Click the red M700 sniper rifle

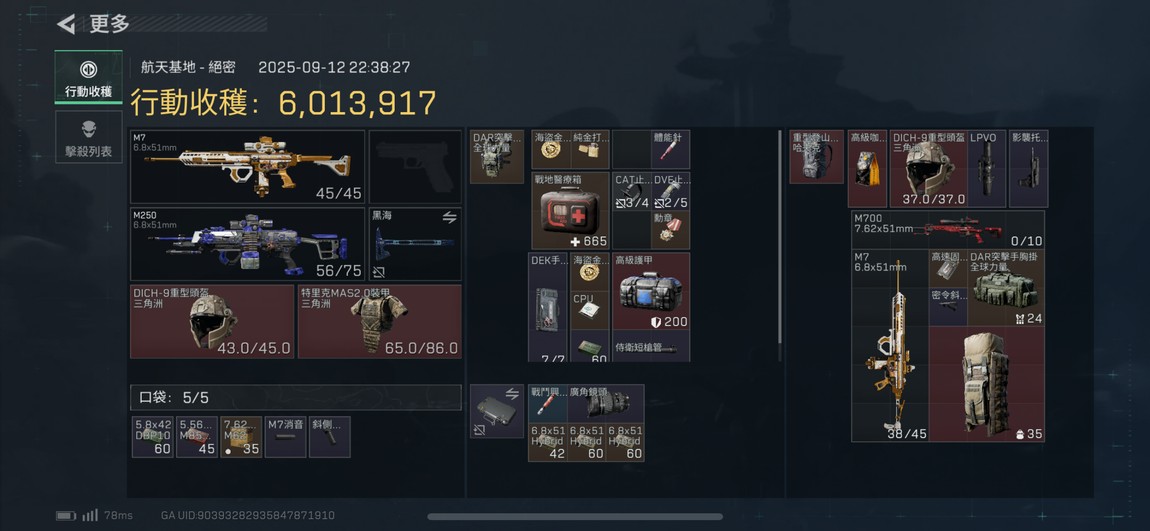[948, 230]
